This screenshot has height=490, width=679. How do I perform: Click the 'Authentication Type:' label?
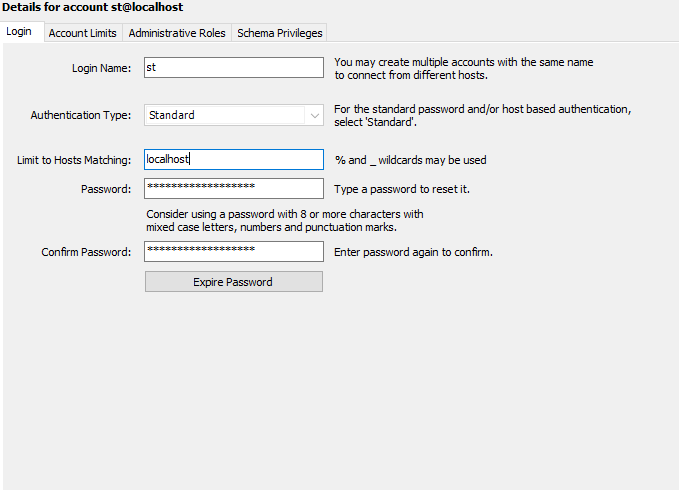point(81,115)
